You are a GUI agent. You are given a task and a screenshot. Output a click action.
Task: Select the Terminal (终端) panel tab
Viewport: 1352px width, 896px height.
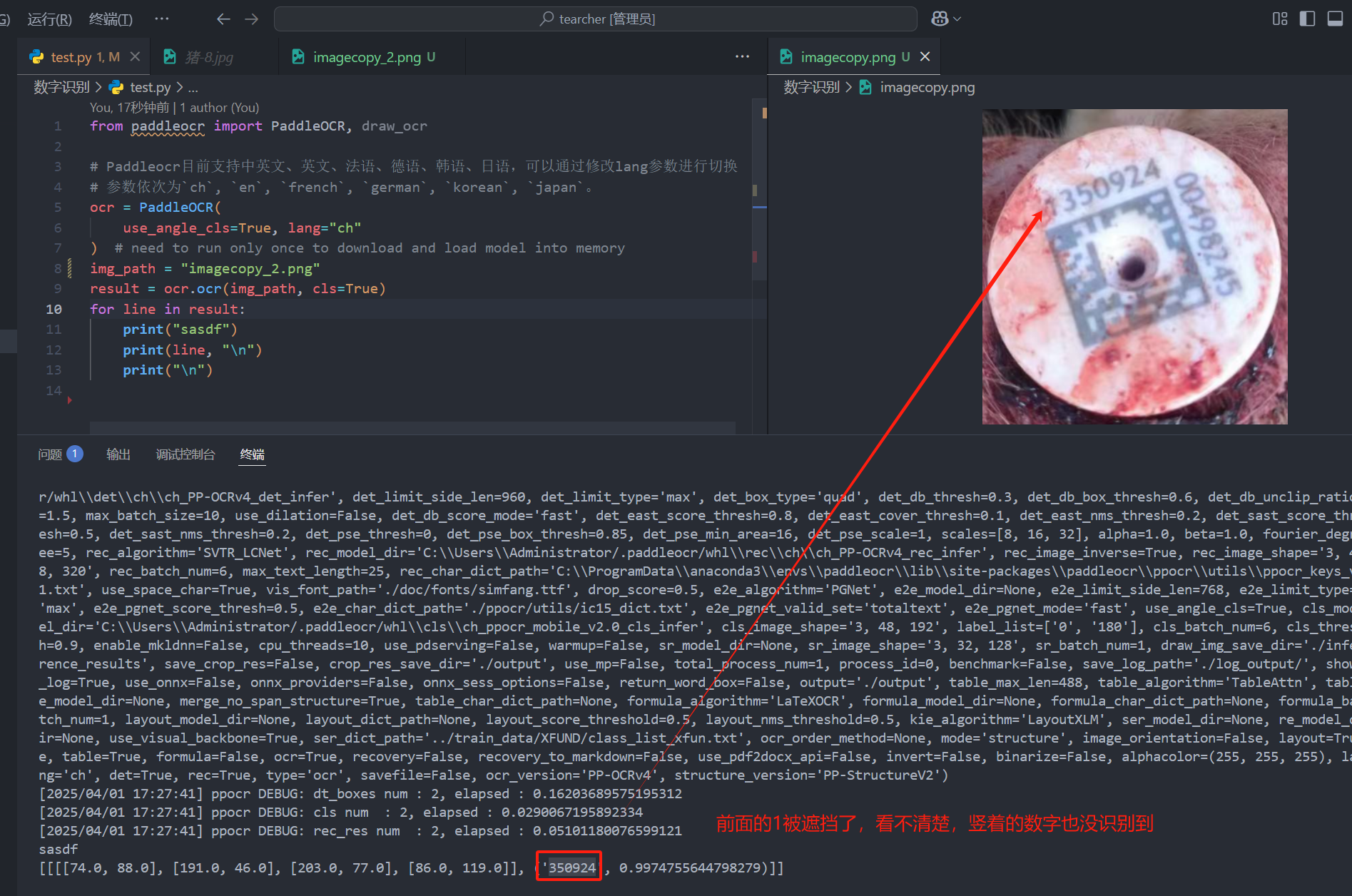(x=253, y=454)
